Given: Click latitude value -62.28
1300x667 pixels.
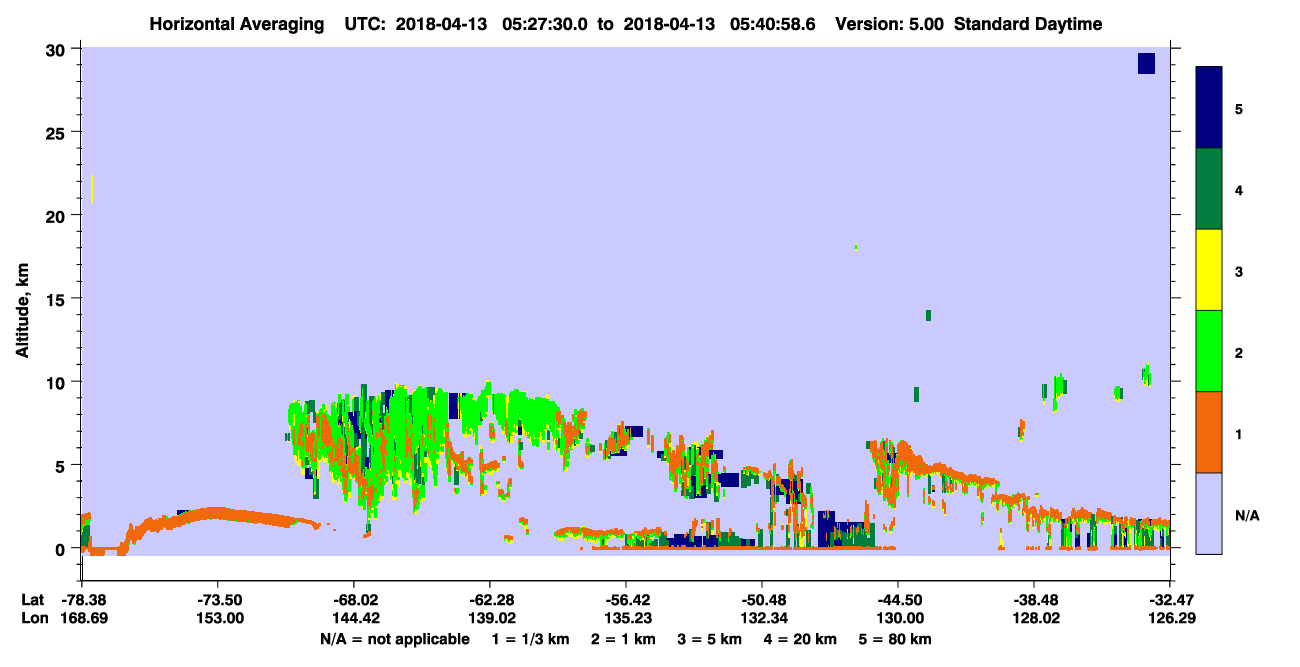Looking at the screenshot, I should pyautogui.click(x=489, y=600).
